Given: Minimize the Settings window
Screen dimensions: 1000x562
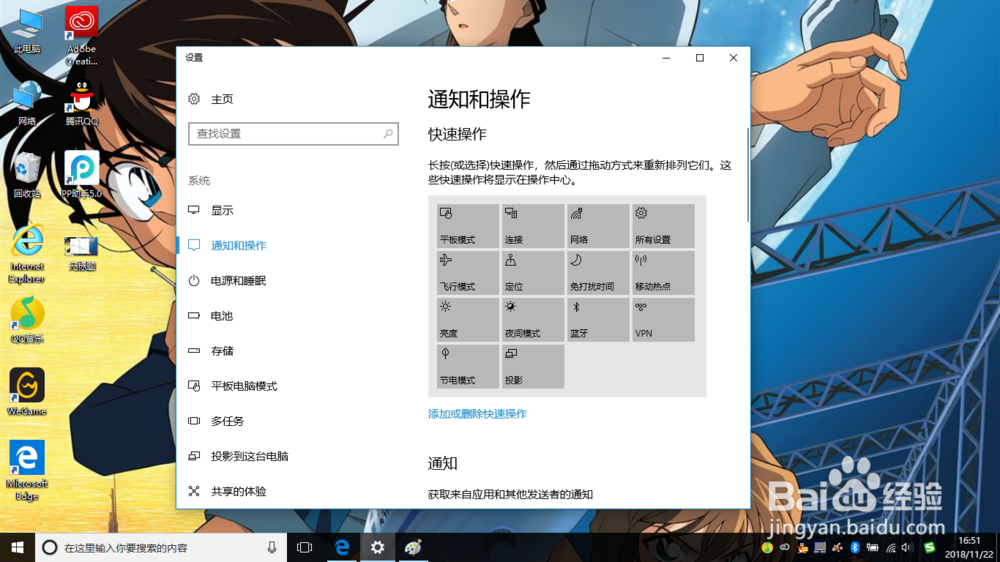Looking at the screenshot, I should [x=666, y=58].
